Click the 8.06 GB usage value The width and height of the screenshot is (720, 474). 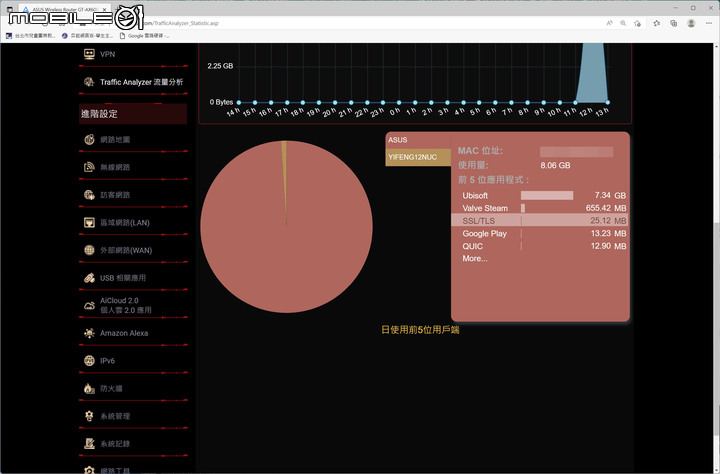tap(555, 165)
